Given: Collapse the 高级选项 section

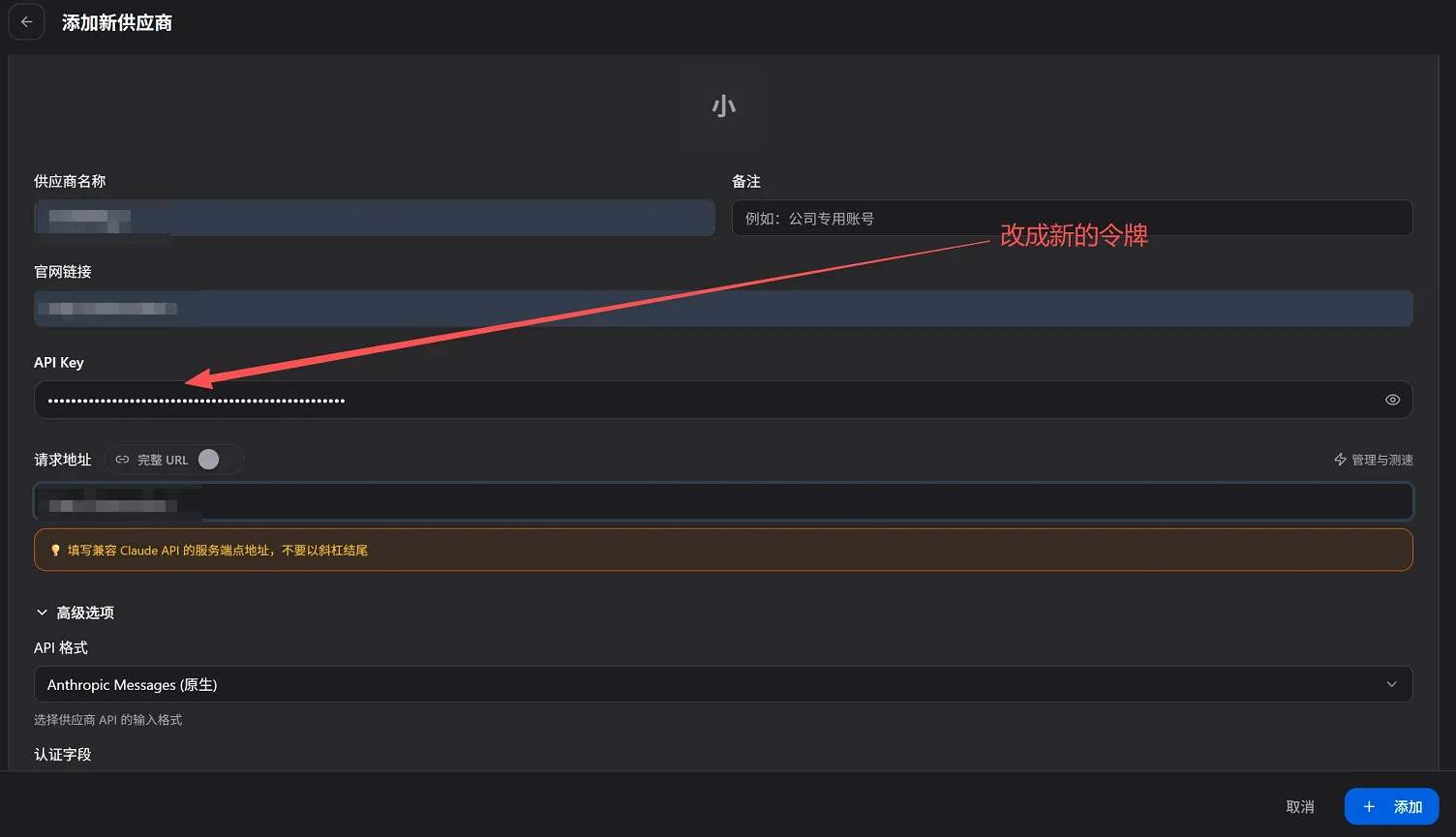Looking at the screenshot, I should tap(75, 613).
